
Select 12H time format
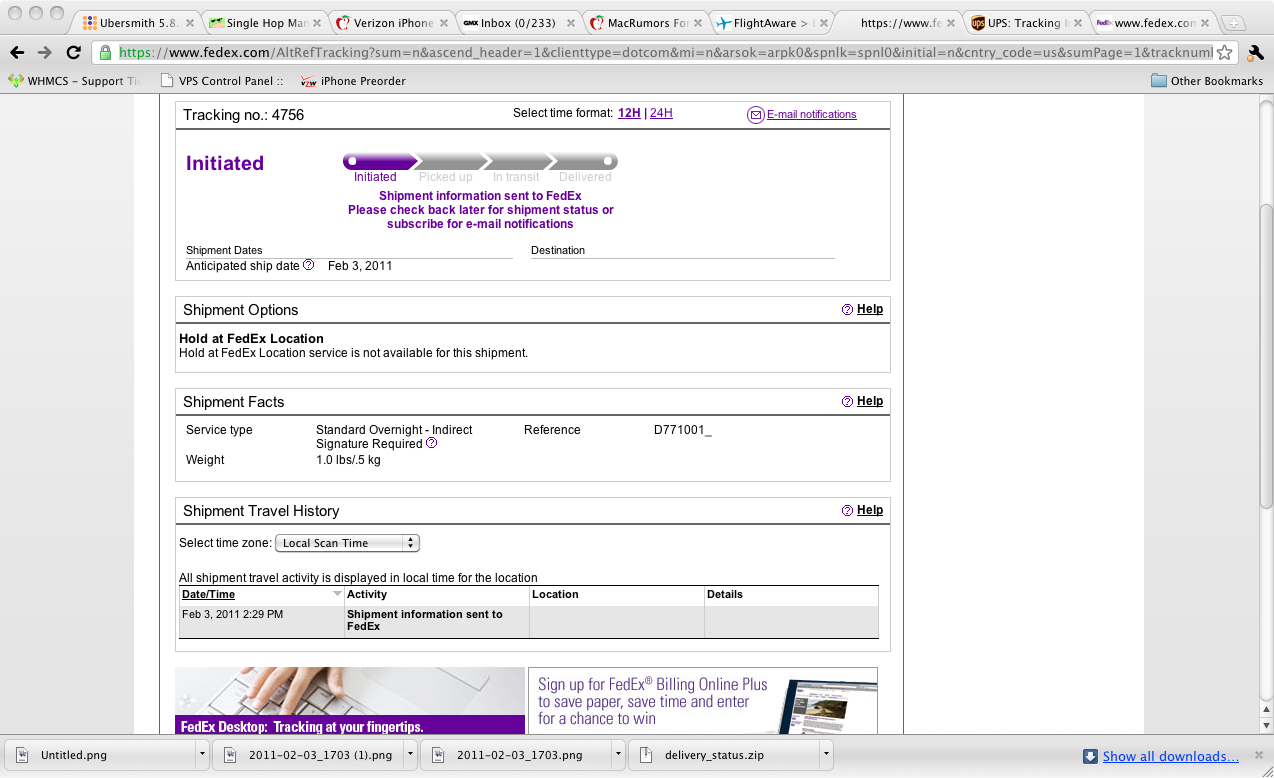coord(629,113)
